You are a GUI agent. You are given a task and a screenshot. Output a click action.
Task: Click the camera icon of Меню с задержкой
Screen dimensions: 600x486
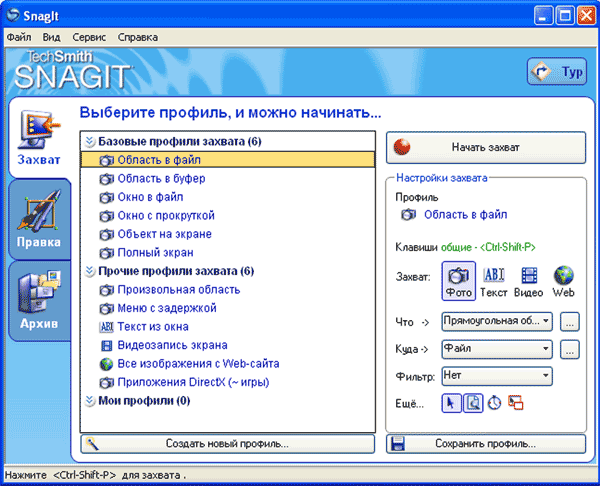(106, 308)
